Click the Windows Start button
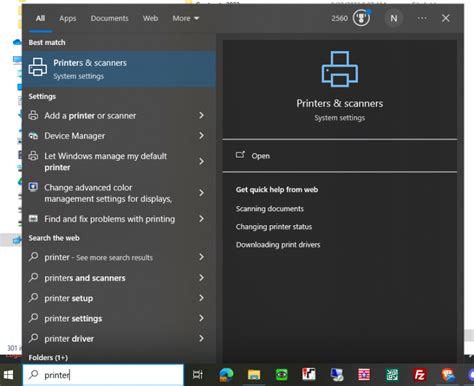Image resolution: width=474 pixels, height=386 pixels. tap(8, 375)
